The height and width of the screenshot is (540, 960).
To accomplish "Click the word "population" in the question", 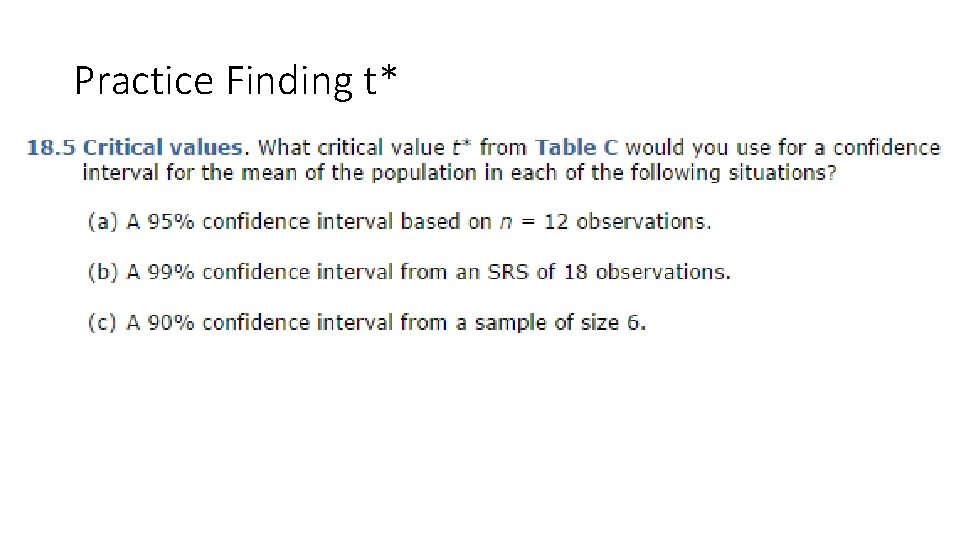I will [424, 173].
